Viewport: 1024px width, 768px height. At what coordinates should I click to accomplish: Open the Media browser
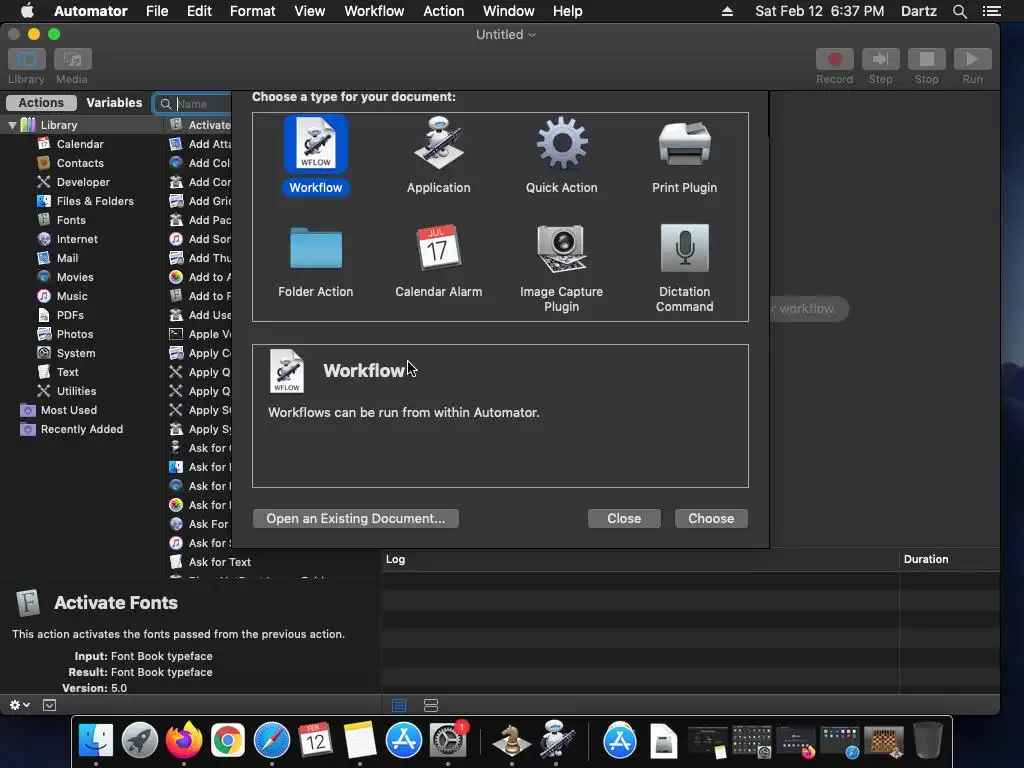(72, 59)
